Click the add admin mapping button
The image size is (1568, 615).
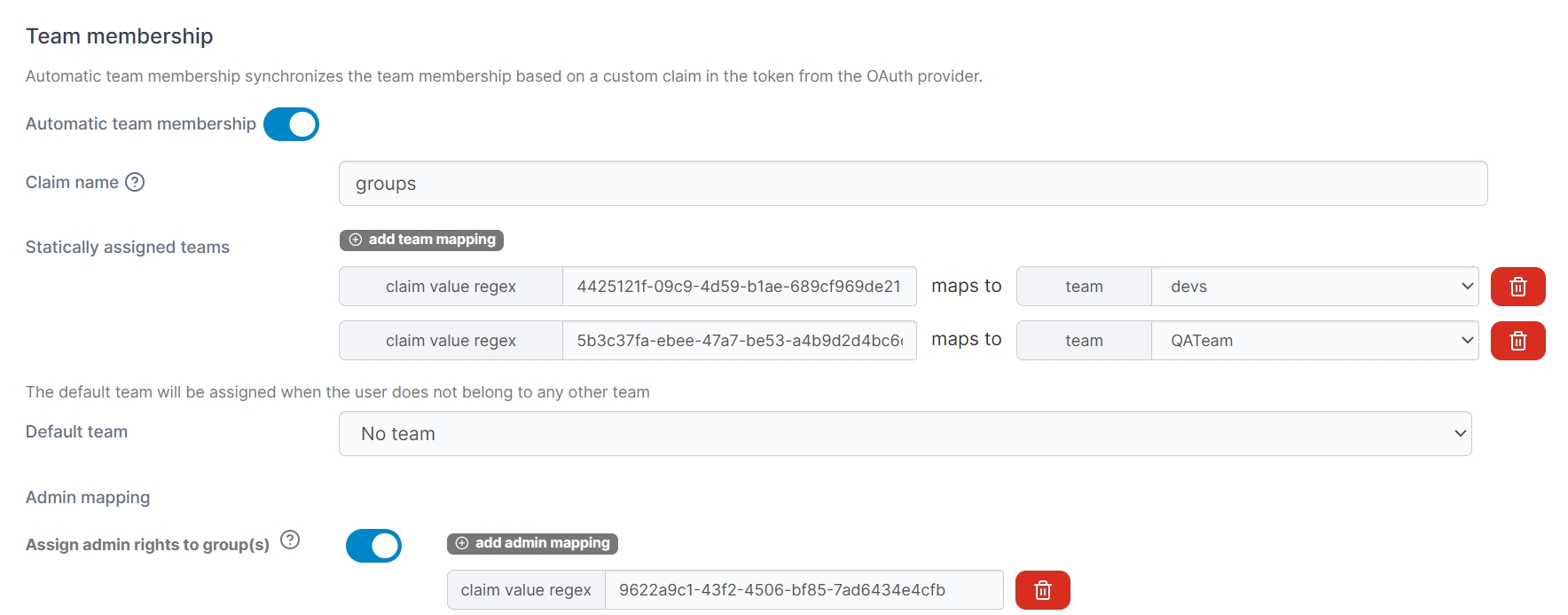coord(532,543)
